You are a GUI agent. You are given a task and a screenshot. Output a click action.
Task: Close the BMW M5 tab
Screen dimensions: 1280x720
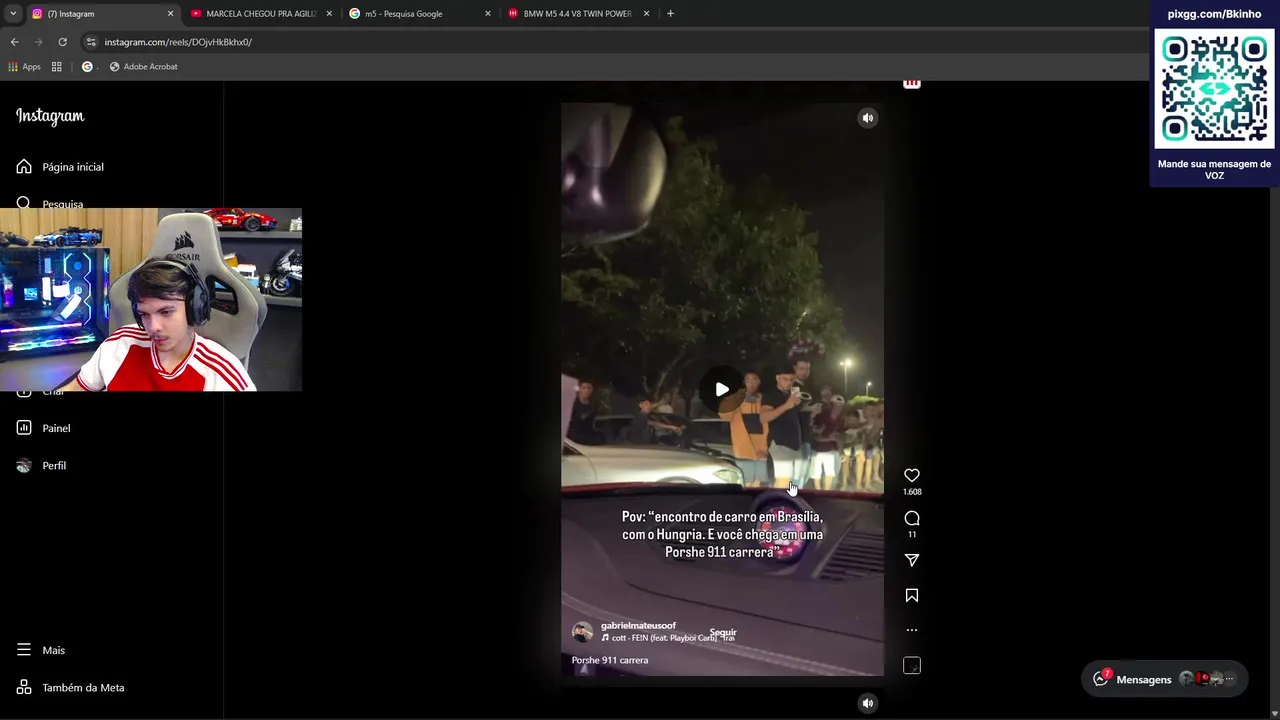tap(646, 14)
